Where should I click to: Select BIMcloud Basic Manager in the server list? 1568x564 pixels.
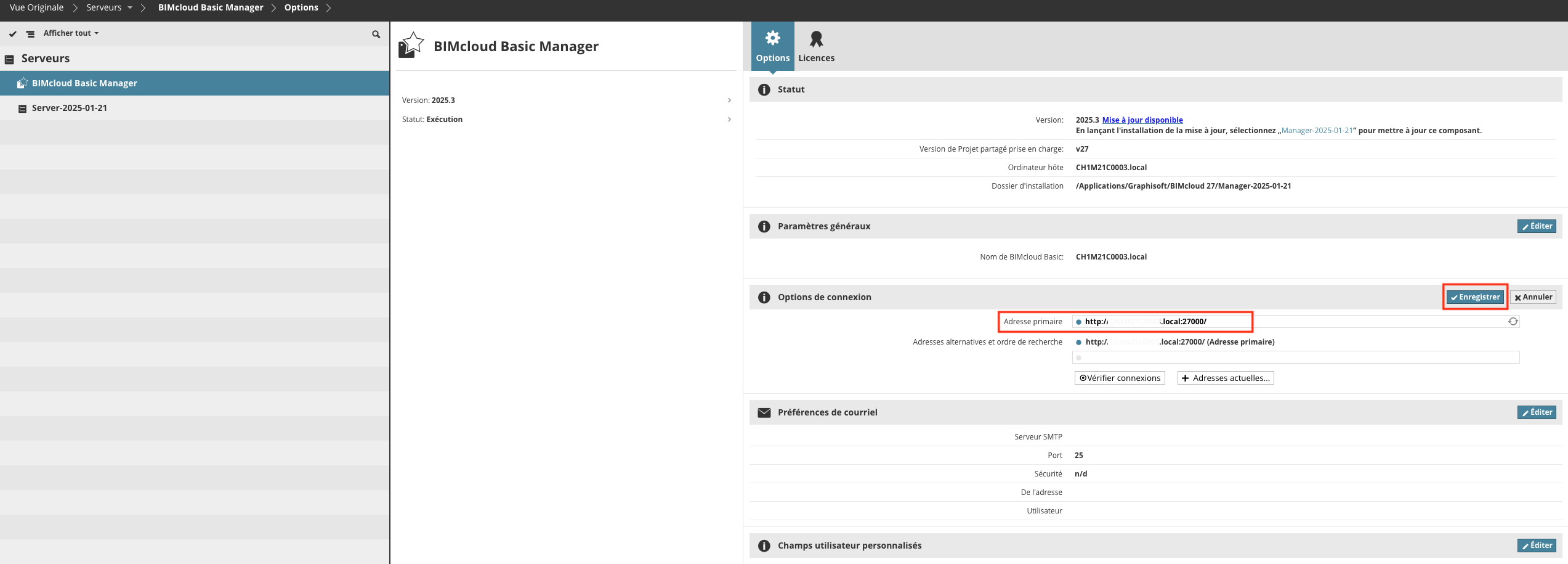(x=195, y=83)
